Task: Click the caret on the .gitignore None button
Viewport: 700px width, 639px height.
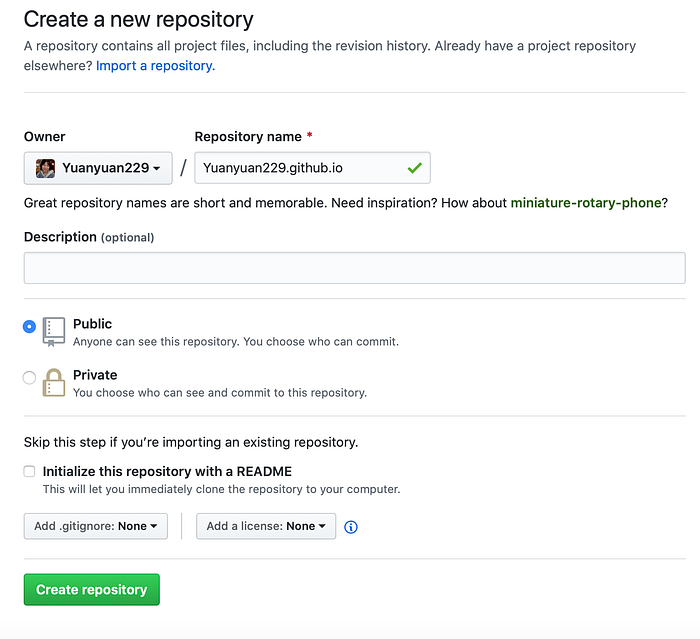Action: (154, 526)
